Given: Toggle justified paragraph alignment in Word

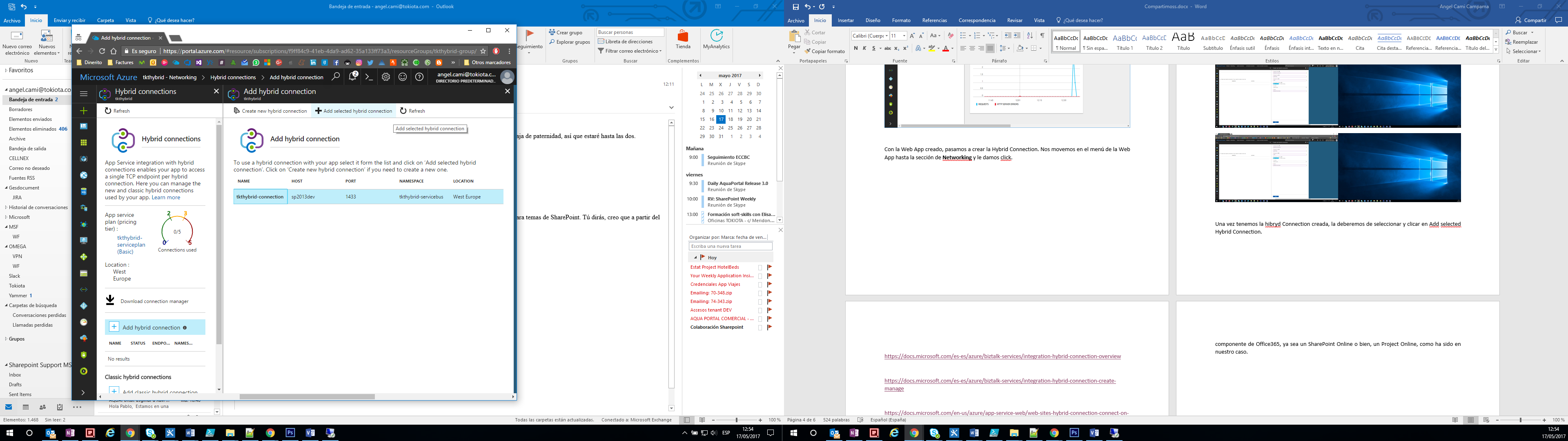Looking at the screenshot, I should (990, 48).
